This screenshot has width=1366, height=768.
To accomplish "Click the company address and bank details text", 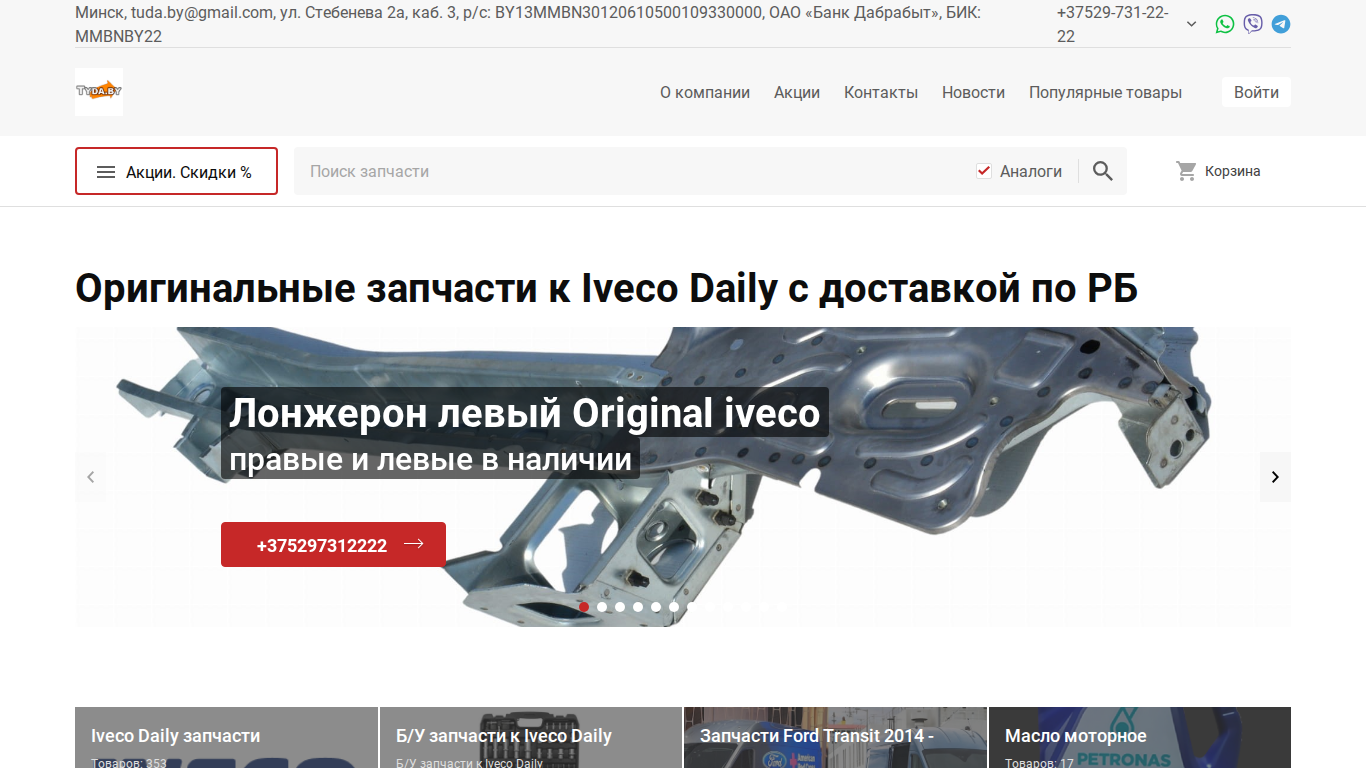I will point(528,24).
